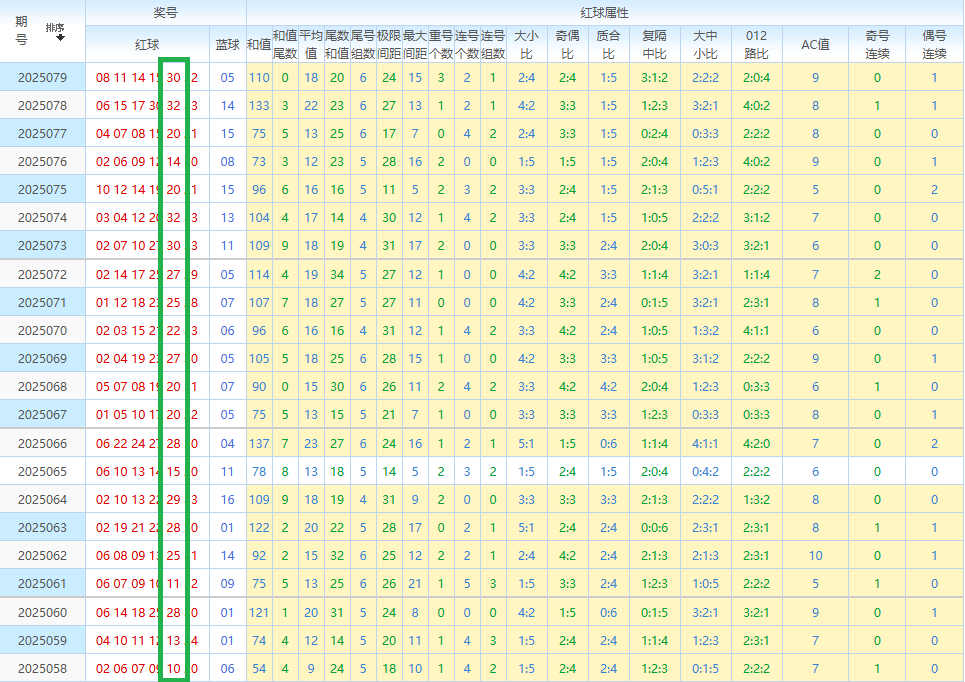Click the 和值 column header
The image size is (965, 682).
click(259, 44)
